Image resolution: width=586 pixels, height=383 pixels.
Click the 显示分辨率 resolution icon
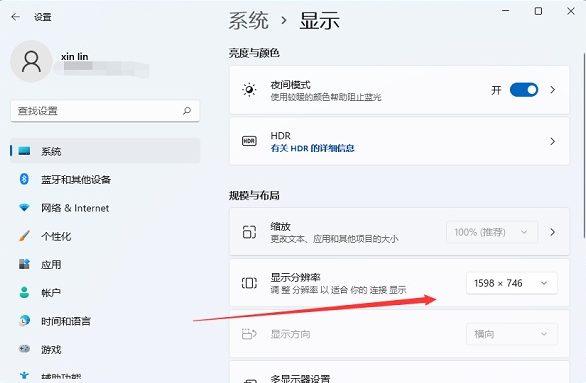(249, 283)
